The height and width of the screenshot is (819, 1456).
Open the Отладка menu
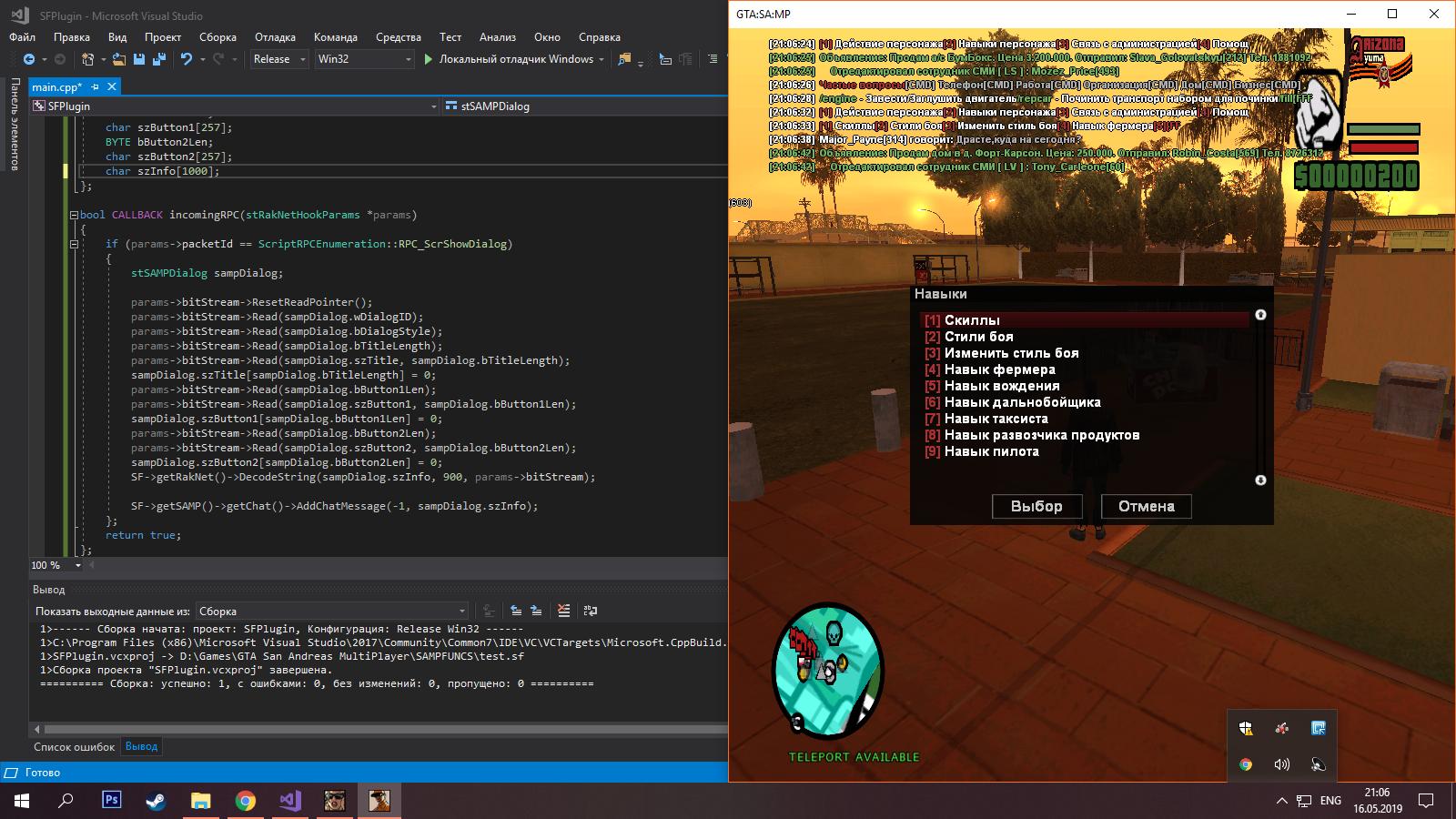[x=275, y=37]
